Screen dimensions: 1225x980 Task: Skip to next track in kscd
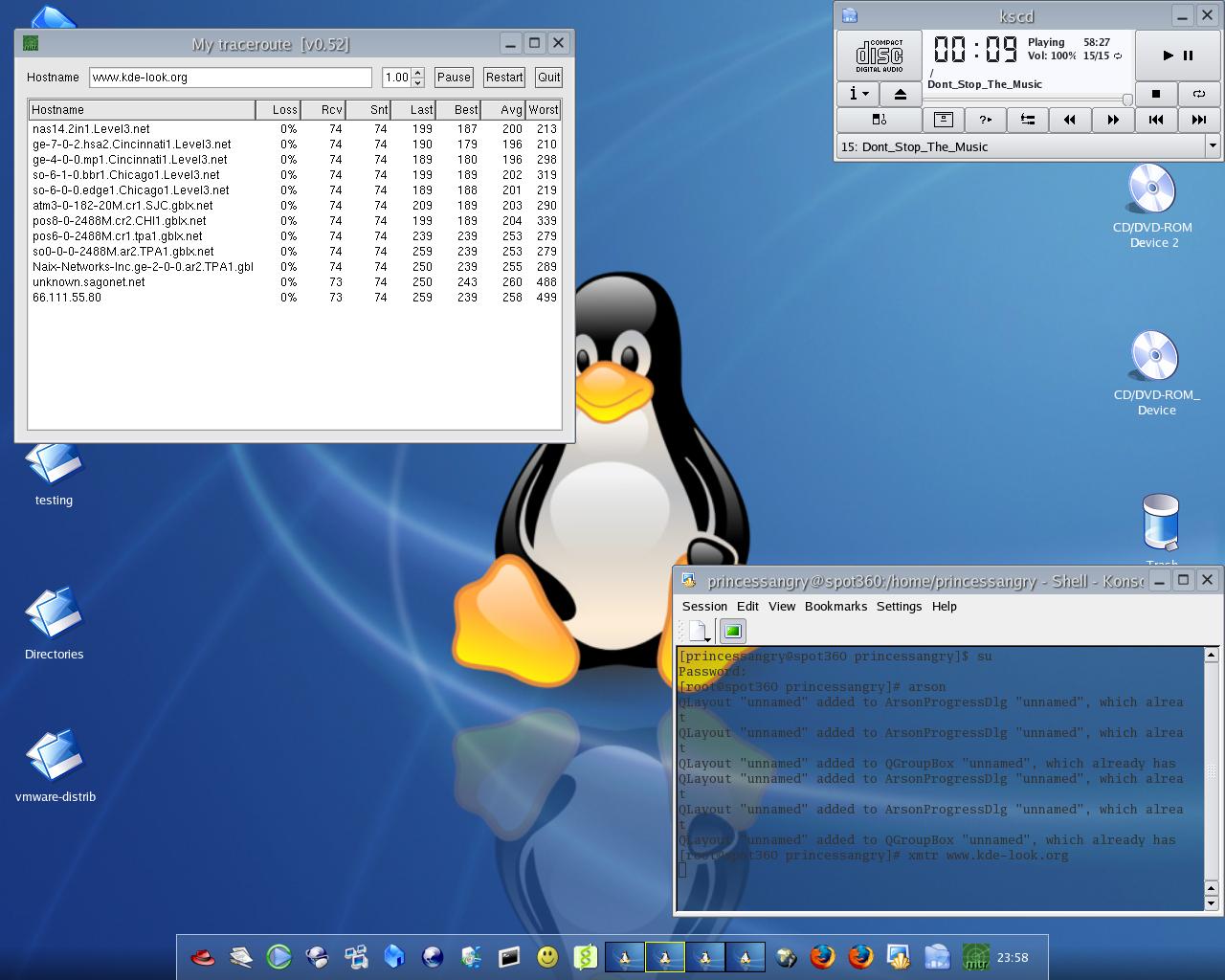click(x=1198, y=120)
